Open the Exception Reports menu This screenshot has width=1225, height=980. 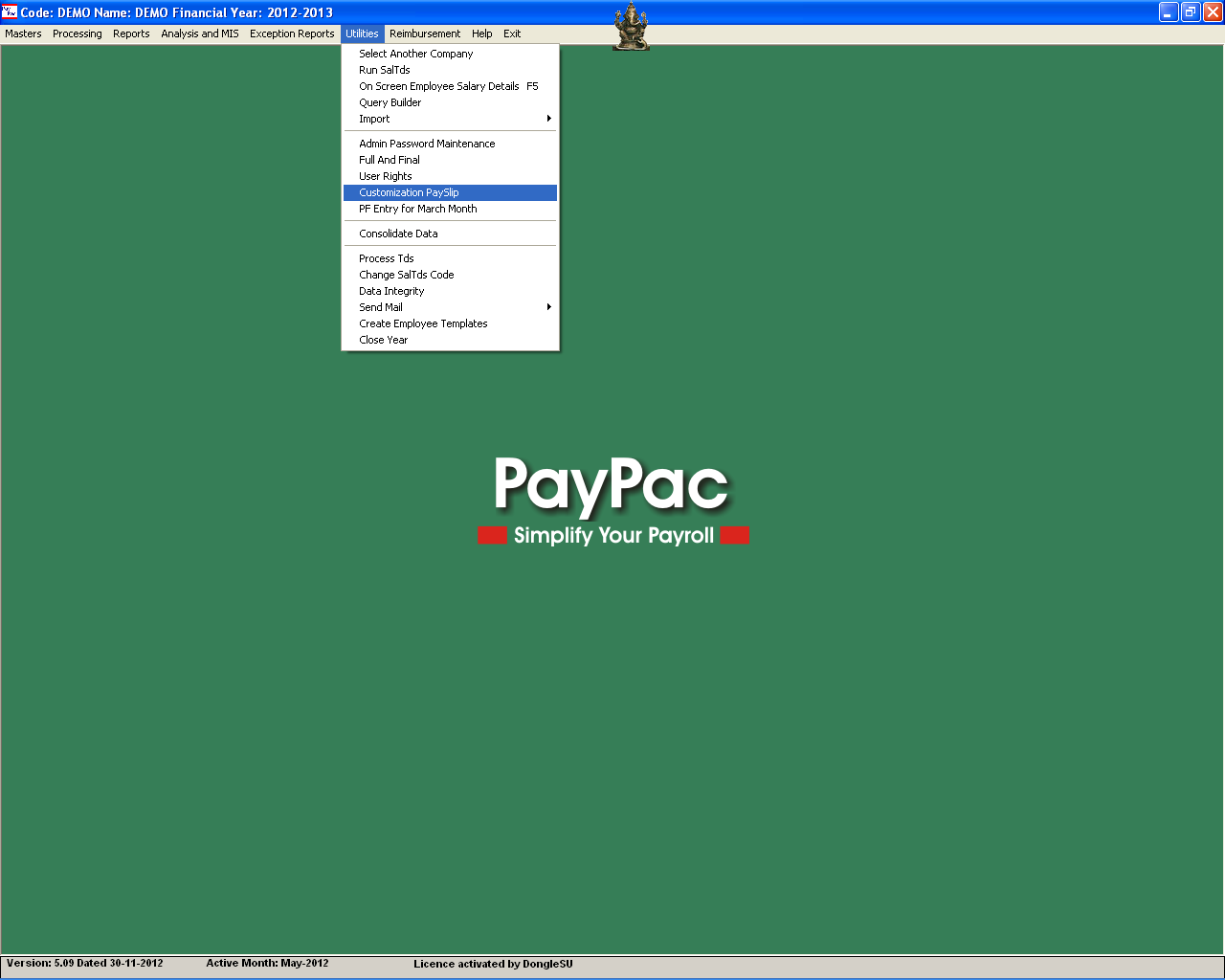[292, 33]
